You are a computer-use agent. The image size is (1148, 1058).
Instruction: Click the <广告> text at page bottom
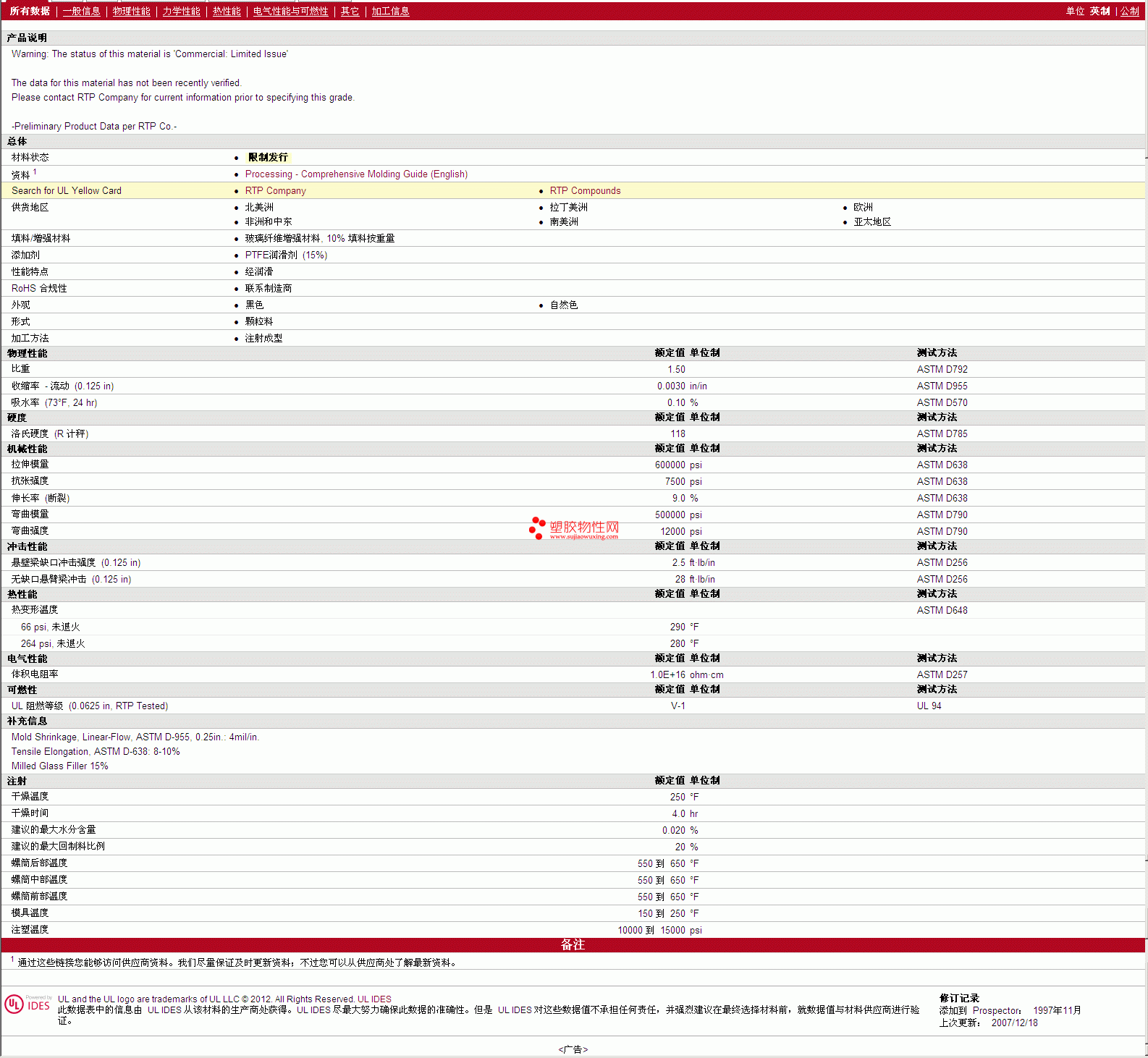[573, 1049]
